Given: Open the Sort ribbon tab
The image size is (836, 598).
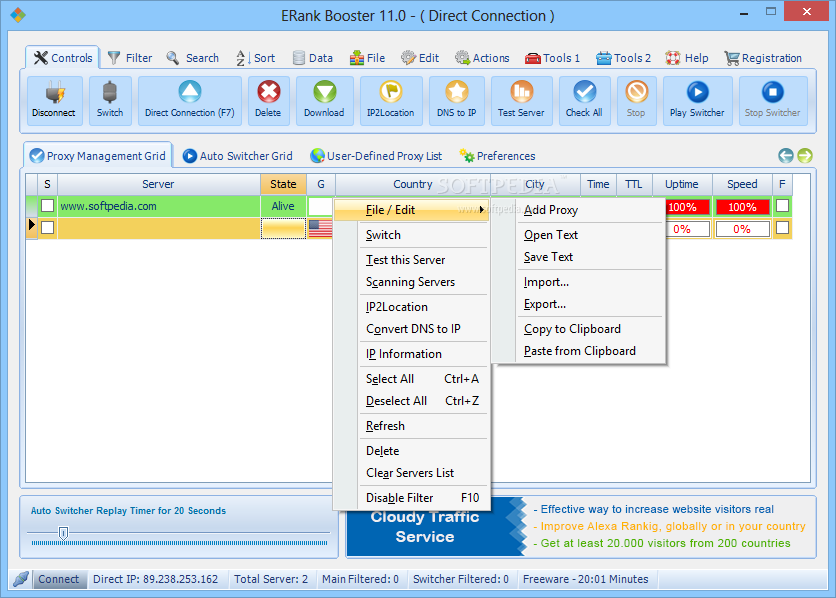Looking at the screenshot, I should coord(255,58).
